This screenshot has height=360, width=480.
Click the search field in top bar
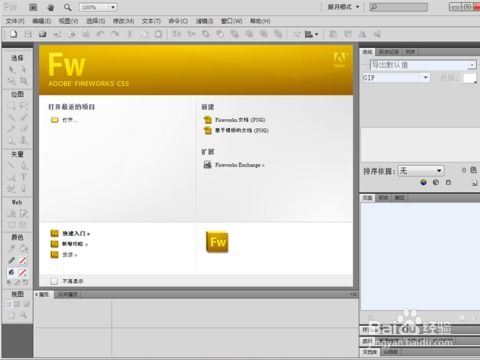coord(399,7)
